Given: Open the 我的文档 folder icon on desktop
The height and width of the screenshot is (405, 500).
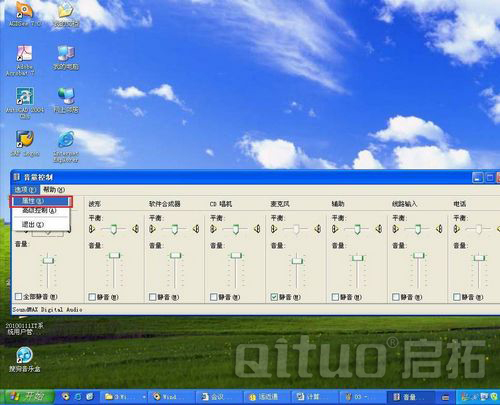Looking at the screenshot, I should pyautogui.click(x=66, y=14).
